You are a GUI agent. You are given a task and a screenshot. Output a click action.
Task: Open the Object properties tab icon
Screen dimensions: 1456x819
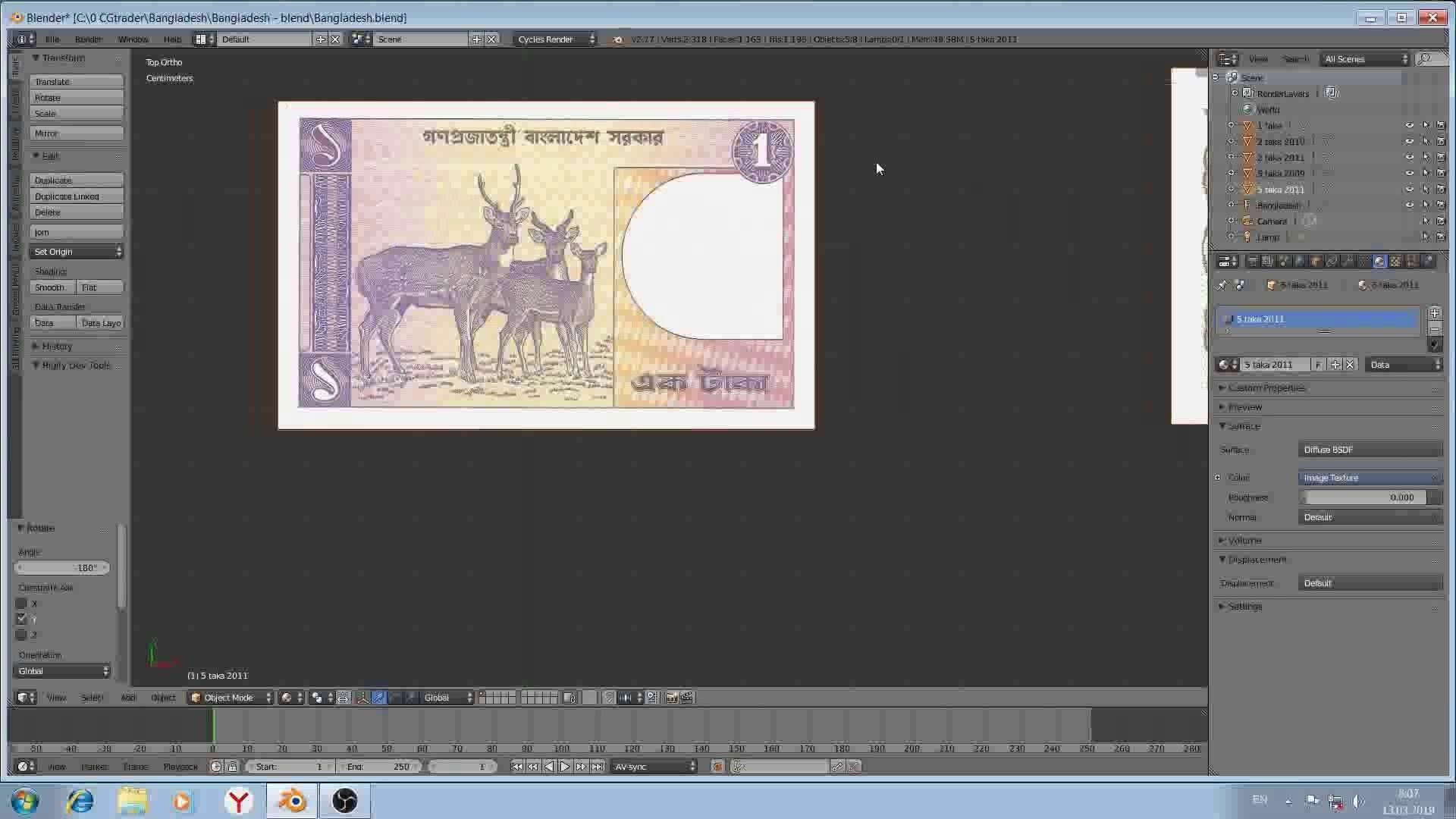coord(1316,262)
